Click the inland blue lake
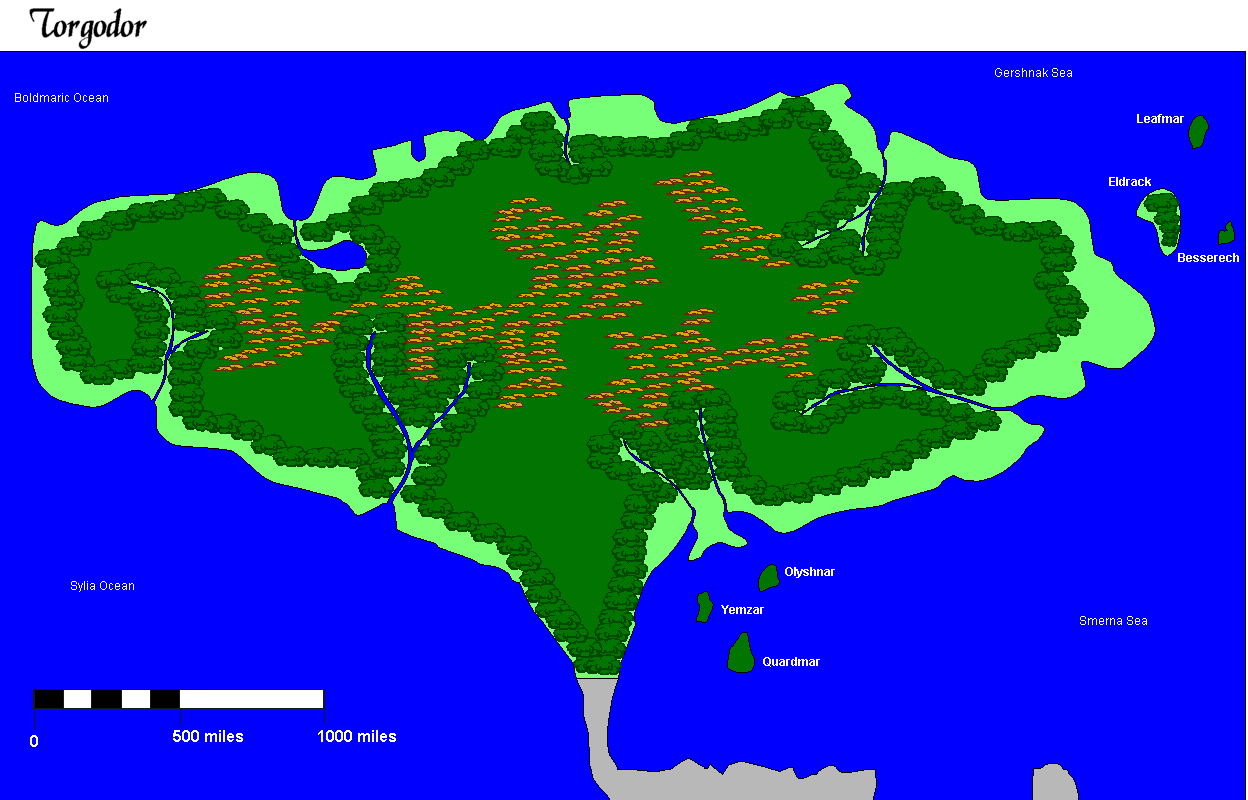Screen dimensions: 1248x800 pyautogui.click(x=334, y=256)
